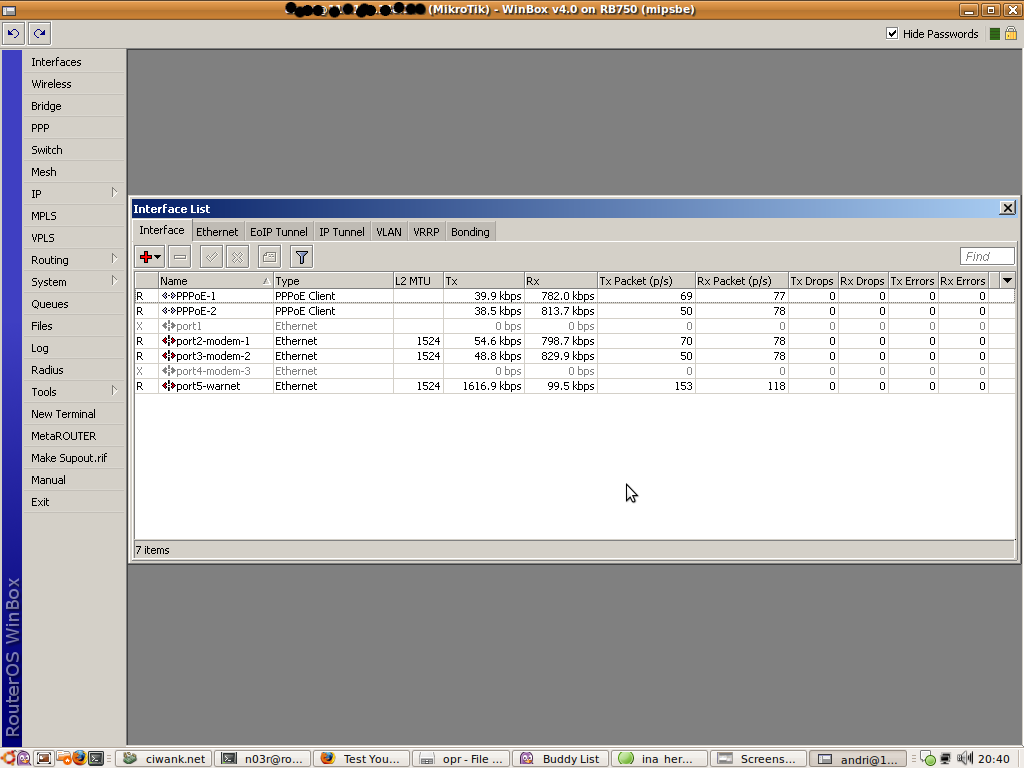Click the padlock icon near Hide Passwords
Screen dimensions: 1024x768
click(x=1010, y=34)
